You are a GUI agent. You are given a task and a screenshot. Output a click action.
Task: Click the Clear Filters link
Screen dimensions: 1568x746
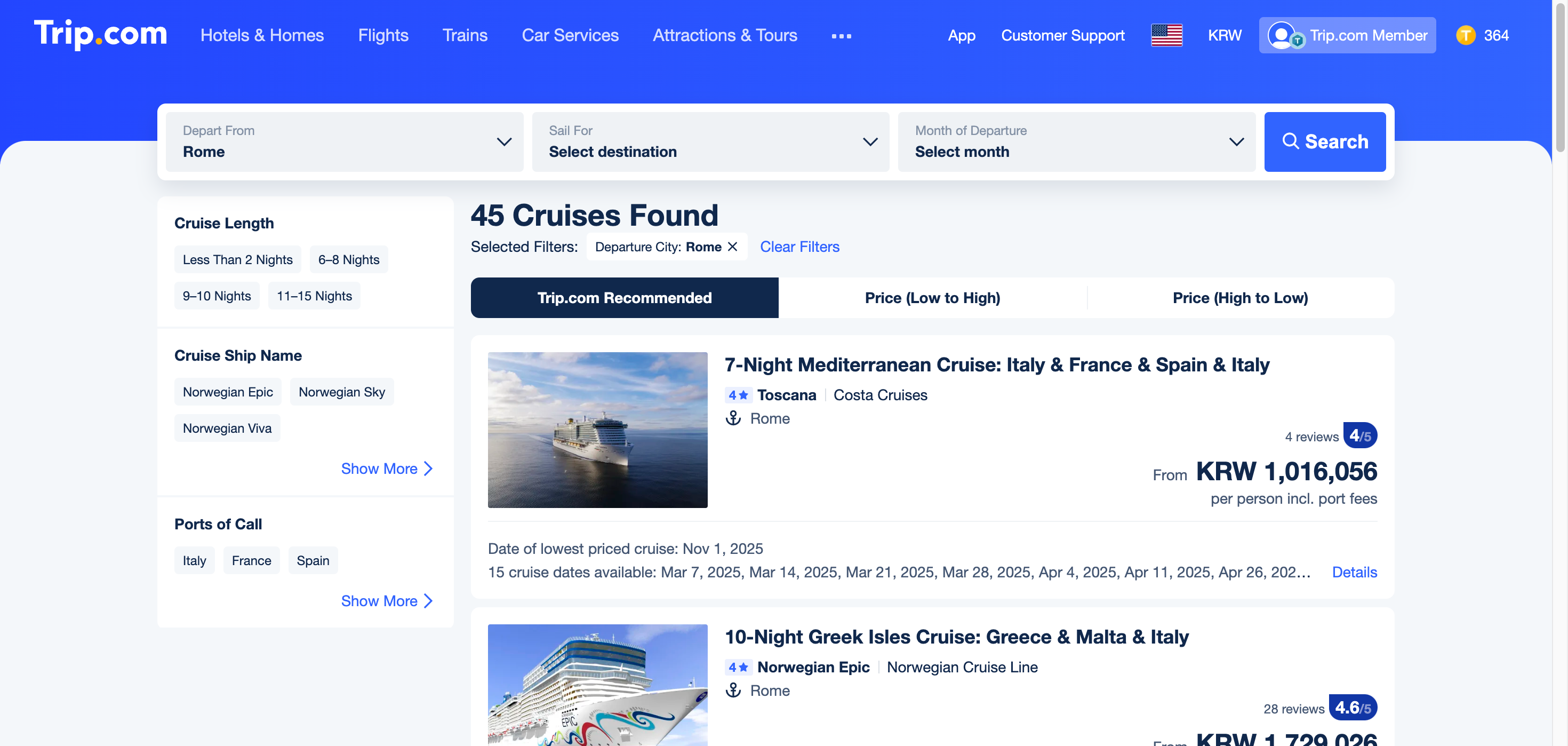799,247
